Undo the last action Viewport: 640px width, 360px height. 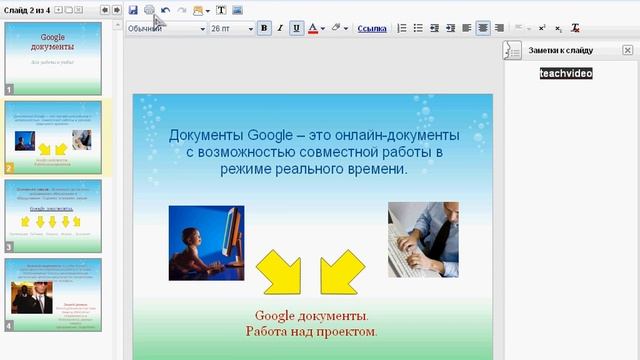(165, 10)
